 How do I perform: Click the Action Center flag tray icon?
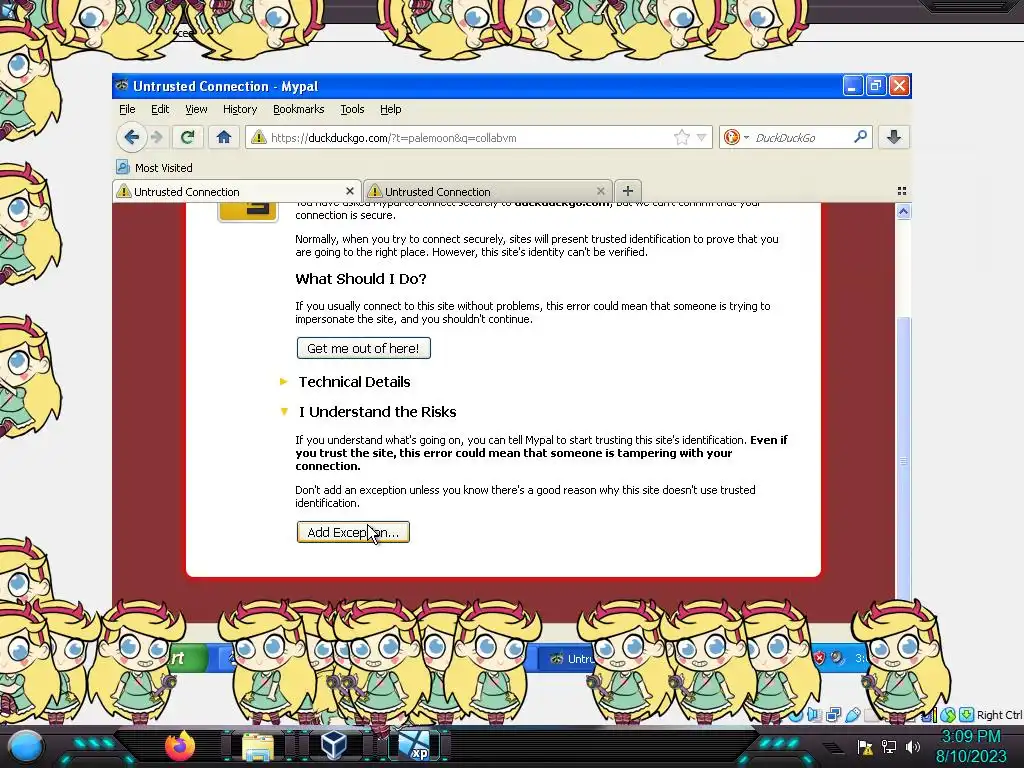click(865, 747)
